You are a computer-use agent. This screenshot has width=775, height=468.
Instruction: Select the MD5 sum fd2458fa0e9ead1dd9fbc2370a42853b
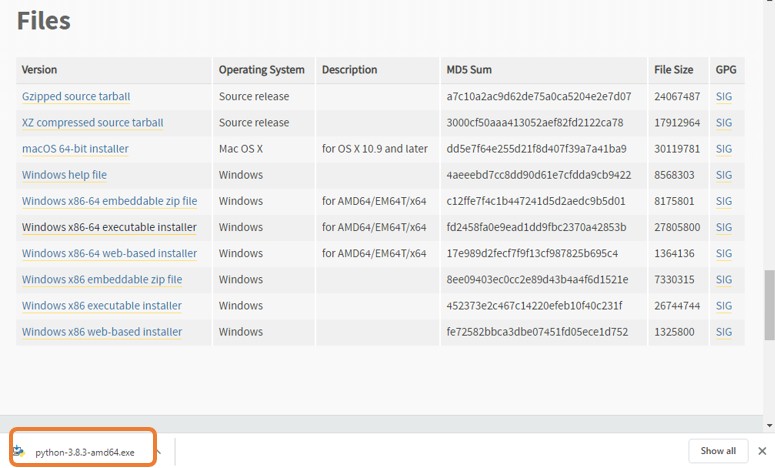(x=536, y=227)
